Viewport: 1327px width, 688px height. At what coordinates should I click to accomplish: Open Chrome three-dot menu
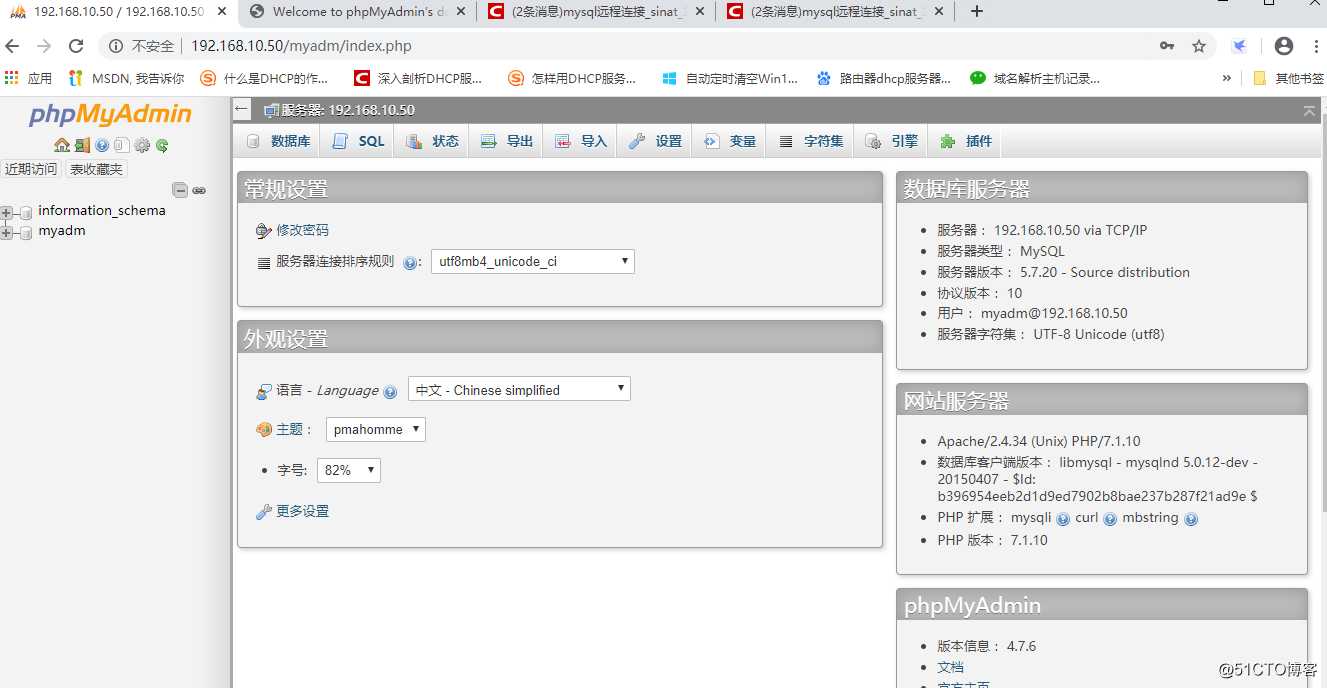click(1314, 46)
